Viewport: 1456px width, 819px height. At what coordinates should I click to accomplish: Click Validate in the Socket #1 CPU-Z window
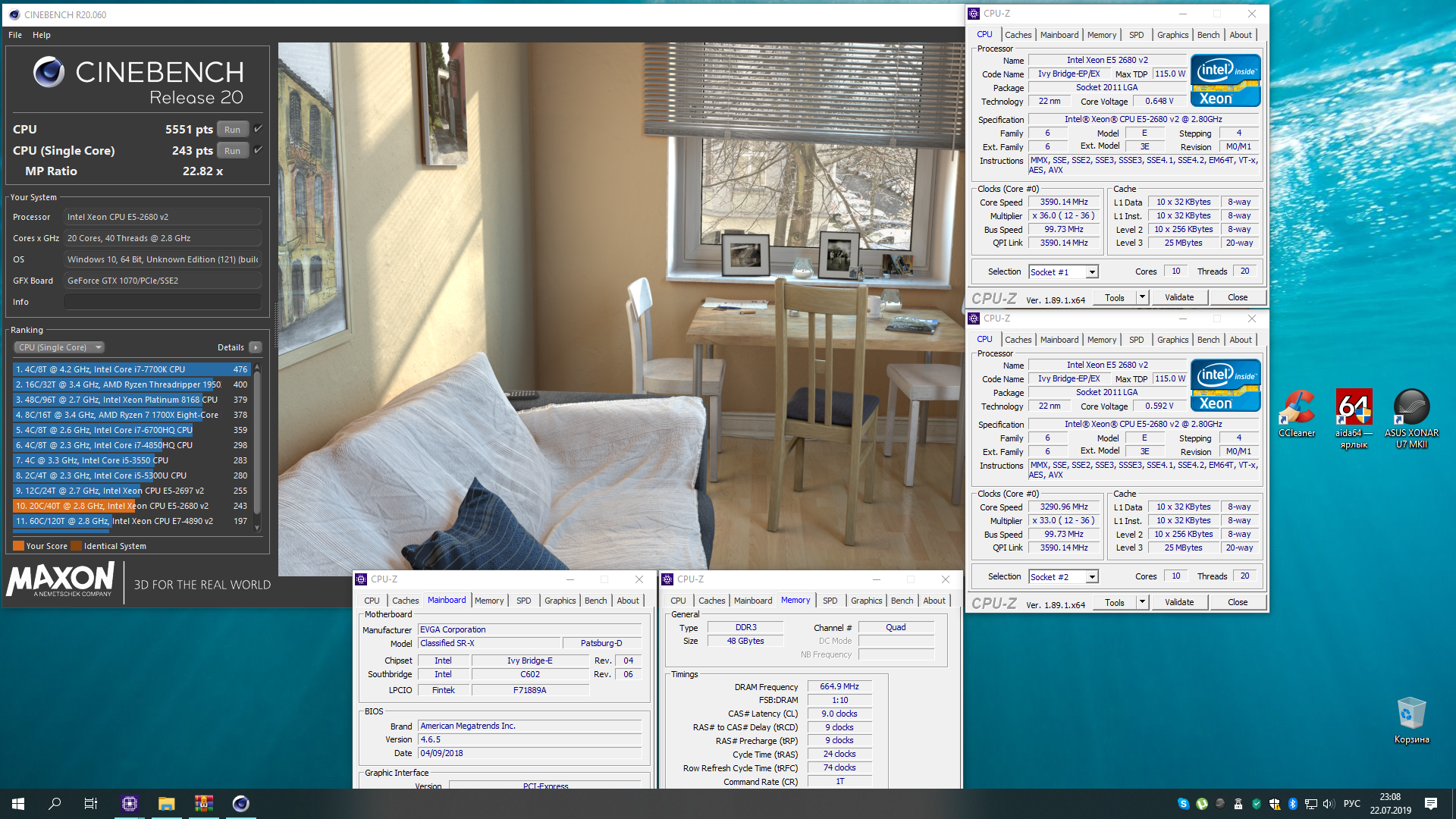[1179, 297]
